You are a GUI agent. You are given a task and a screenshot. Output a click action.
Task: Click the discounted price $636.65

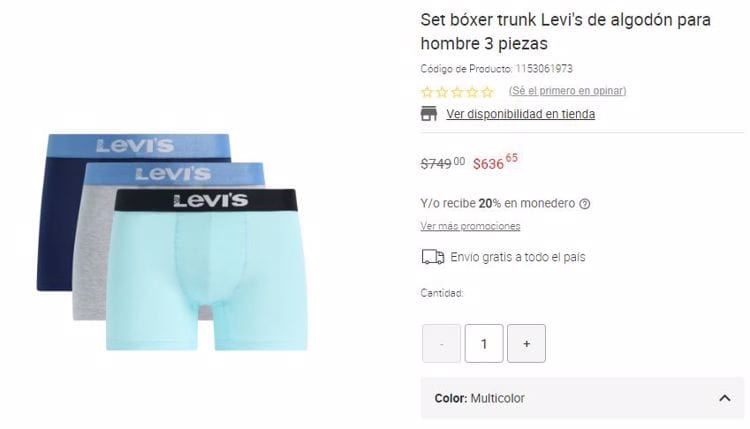pos(495,162)
